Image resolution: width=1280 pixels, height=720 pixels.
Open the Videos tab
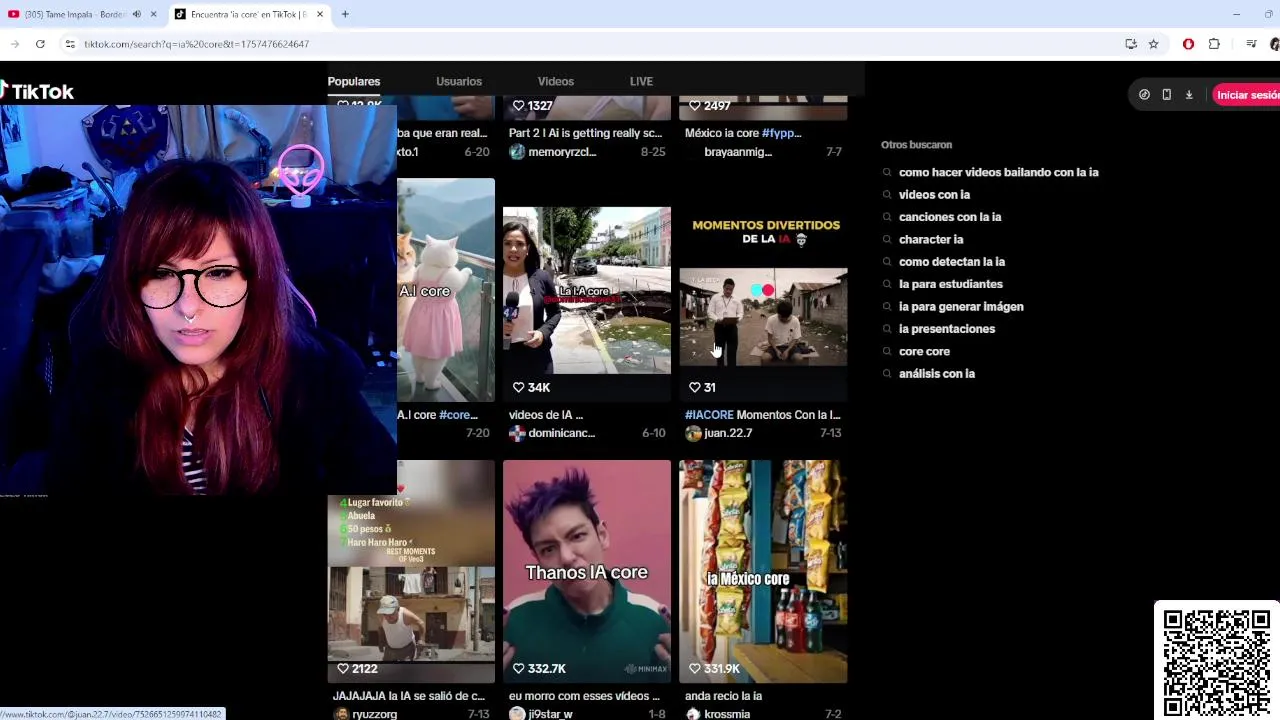pos(556,81)
